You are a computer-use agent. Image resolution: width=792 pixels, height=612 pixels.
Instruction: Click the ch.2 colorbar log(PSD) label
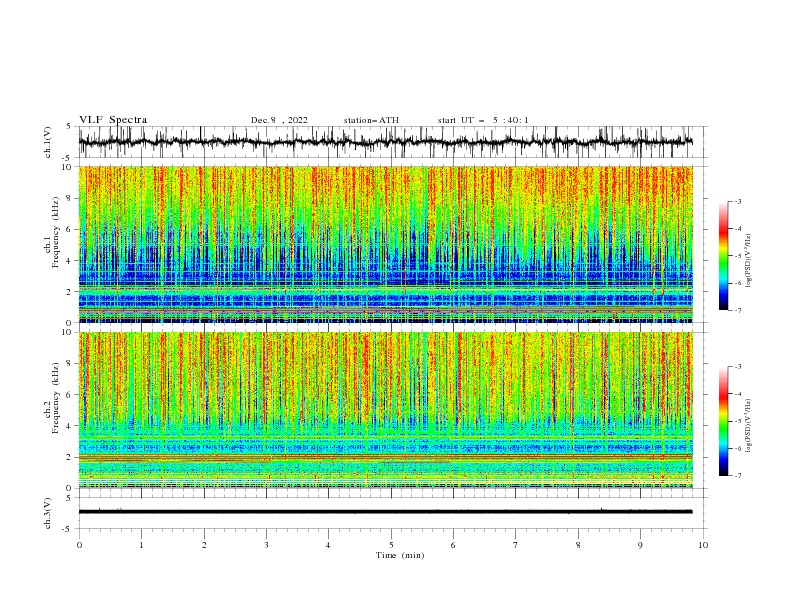point(748,425)
